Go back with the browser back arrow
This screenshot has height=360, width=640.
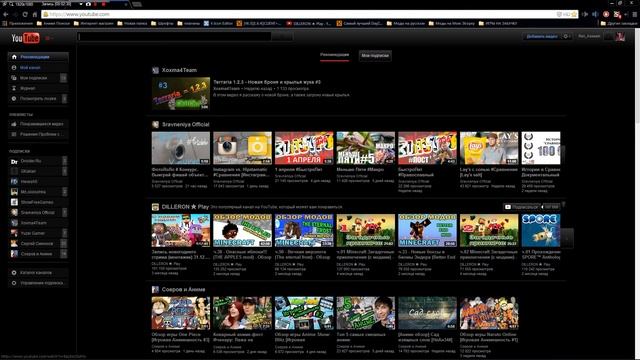6,14
